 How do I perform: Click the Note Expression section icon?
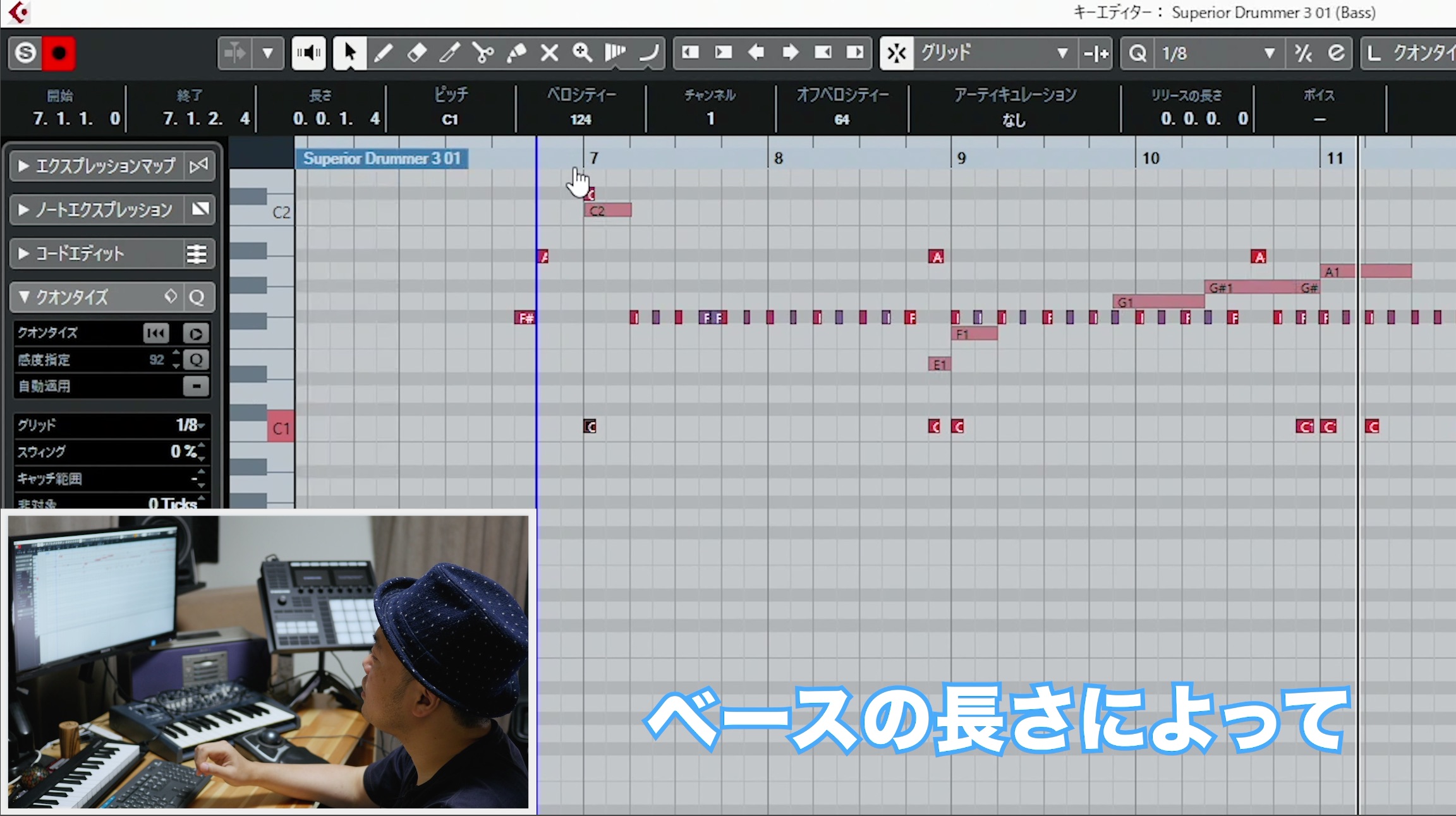pos(199,210)
